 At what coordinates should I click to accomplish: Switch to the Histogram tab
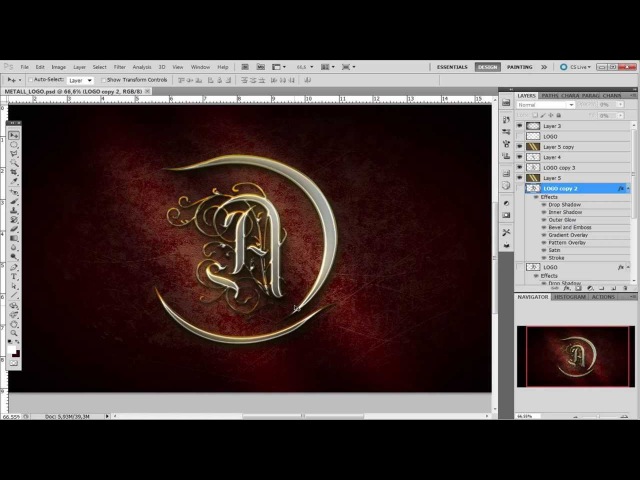coord(569,297)
